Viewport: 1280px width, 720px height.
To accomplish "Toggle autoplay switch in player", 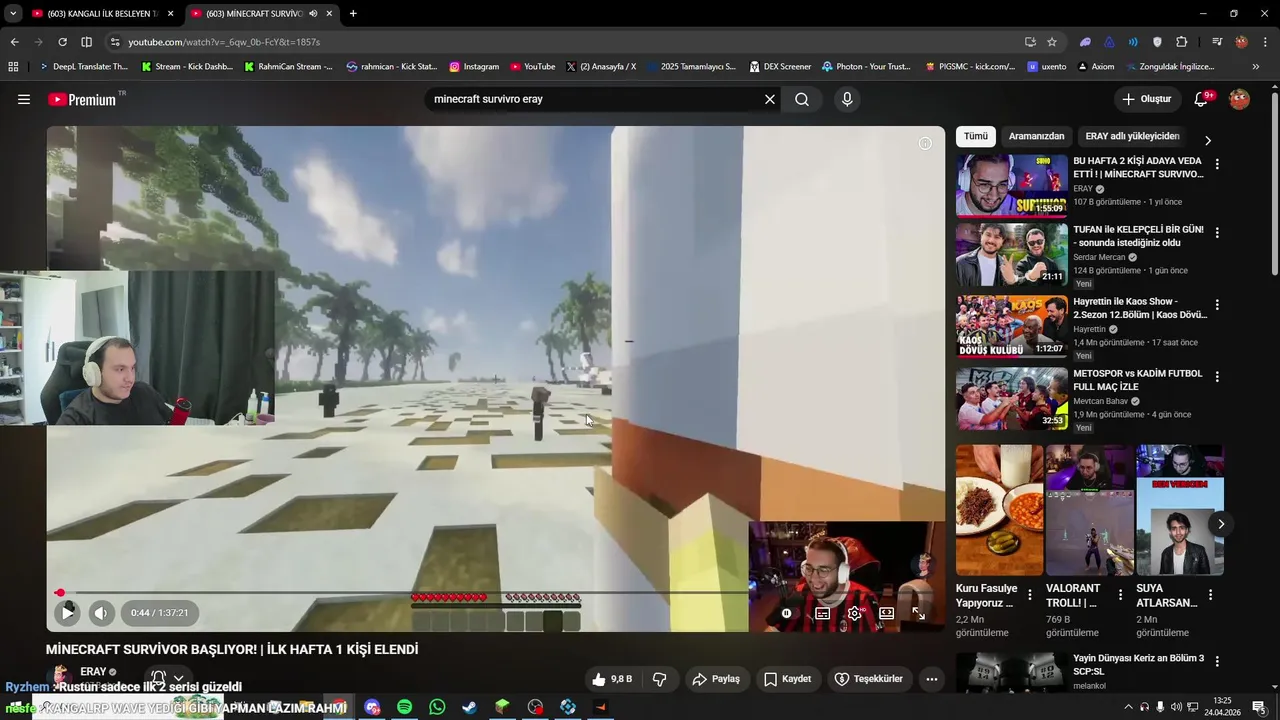I will 787,613.
